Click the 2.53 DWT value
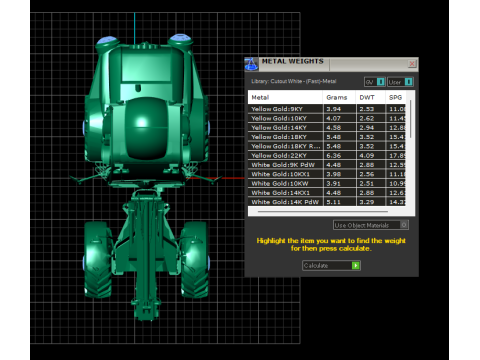480x360 pixels. tap(367, 109)
